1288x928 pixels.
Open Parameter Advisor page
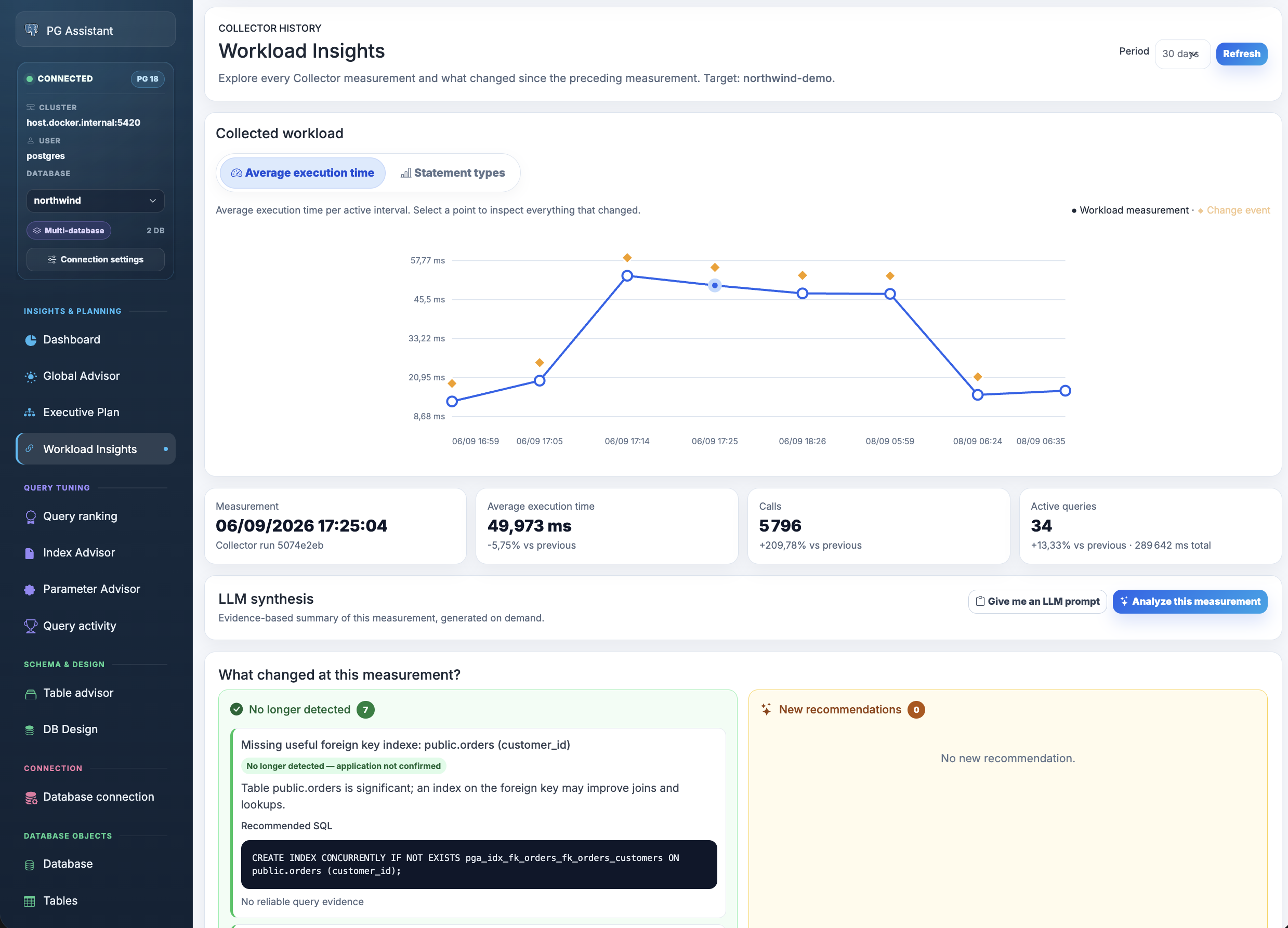click(96, 589)
